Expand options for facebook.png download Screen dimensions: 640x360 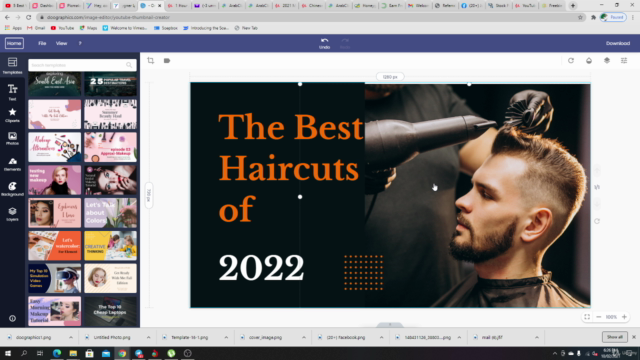381,338
